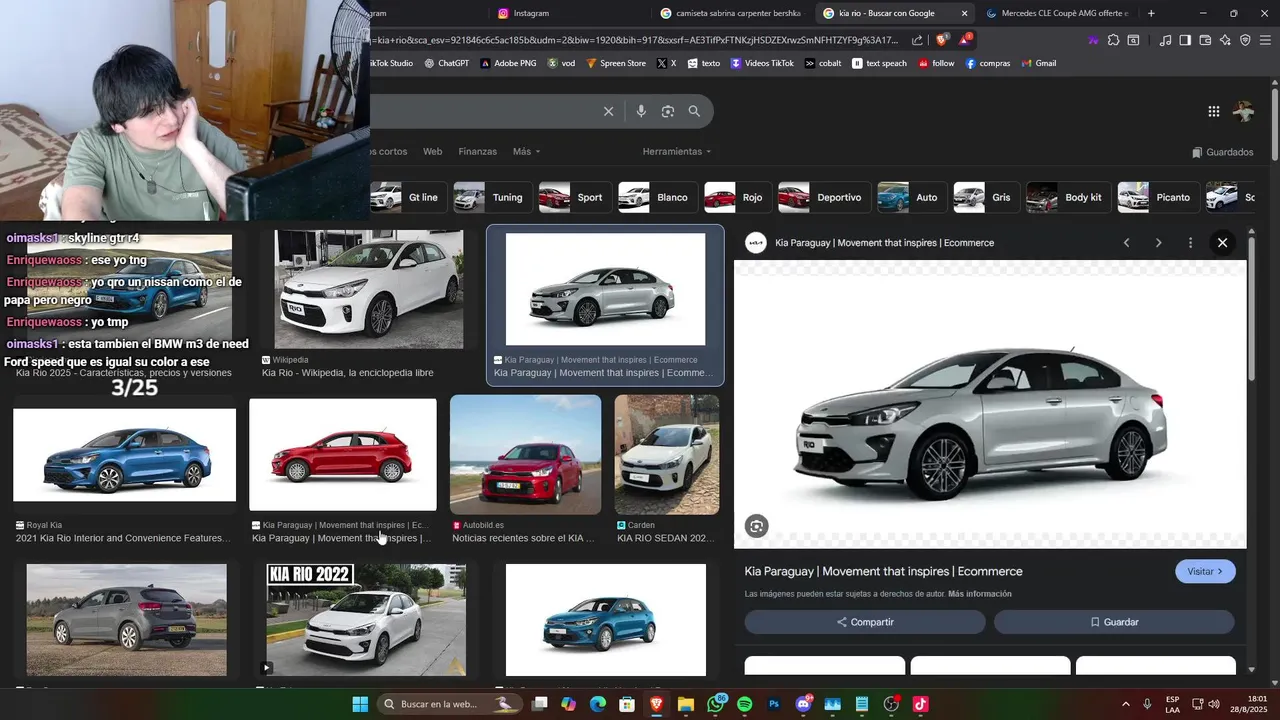Open Spreen Store bookmark
The image size is (1280, 720).
(x=616, y=63)
